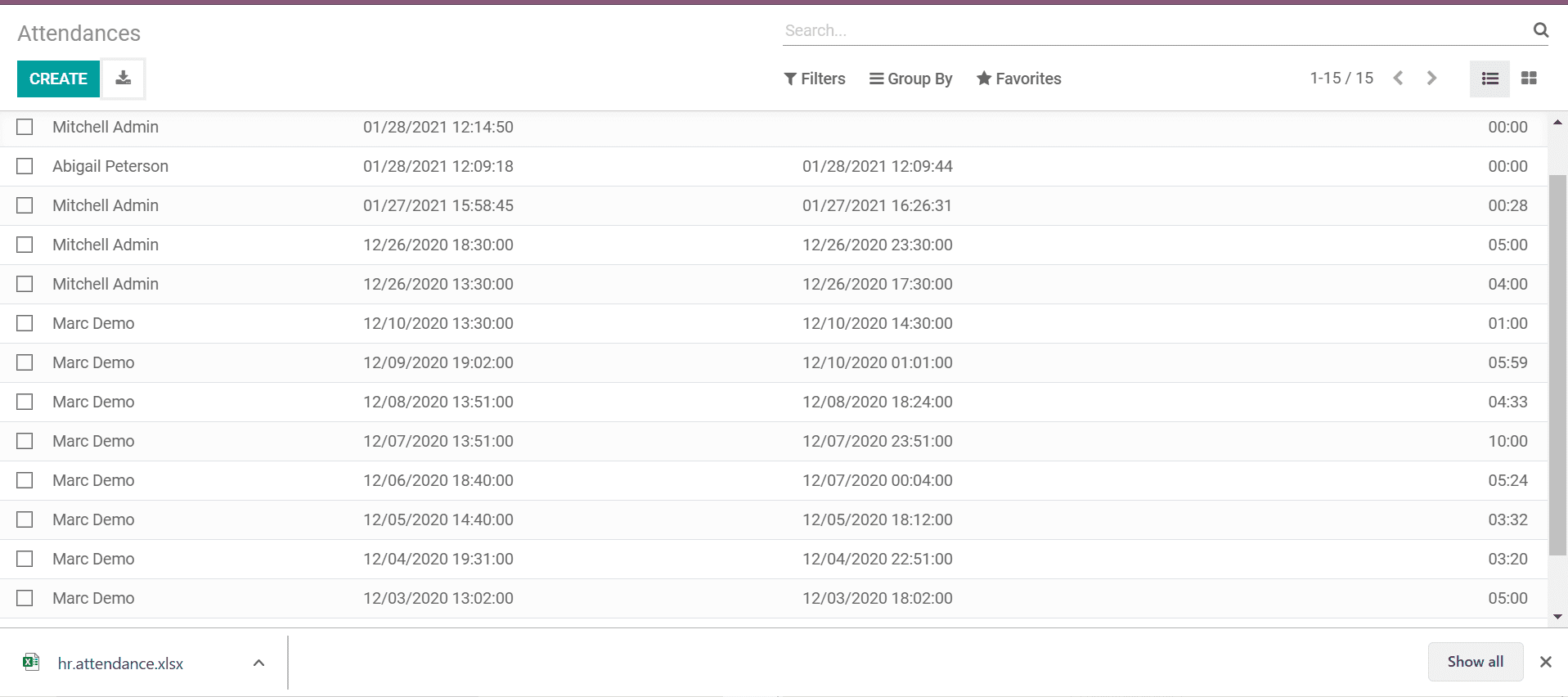
Task: Click the Attendances breadcrumb title
Action: click(79, 34)
